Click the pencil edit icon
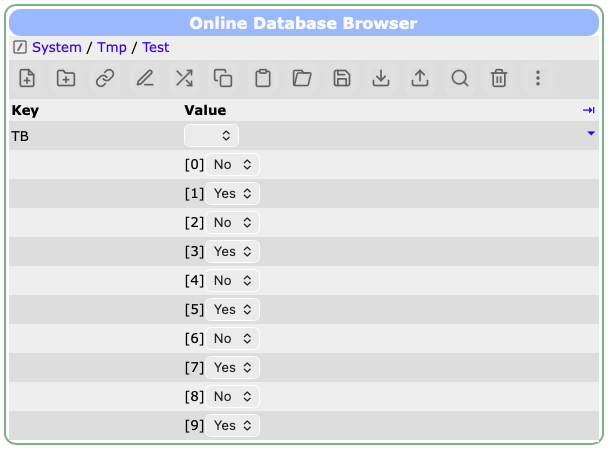Viewport: 608px width, 449px height. point(145,78)
